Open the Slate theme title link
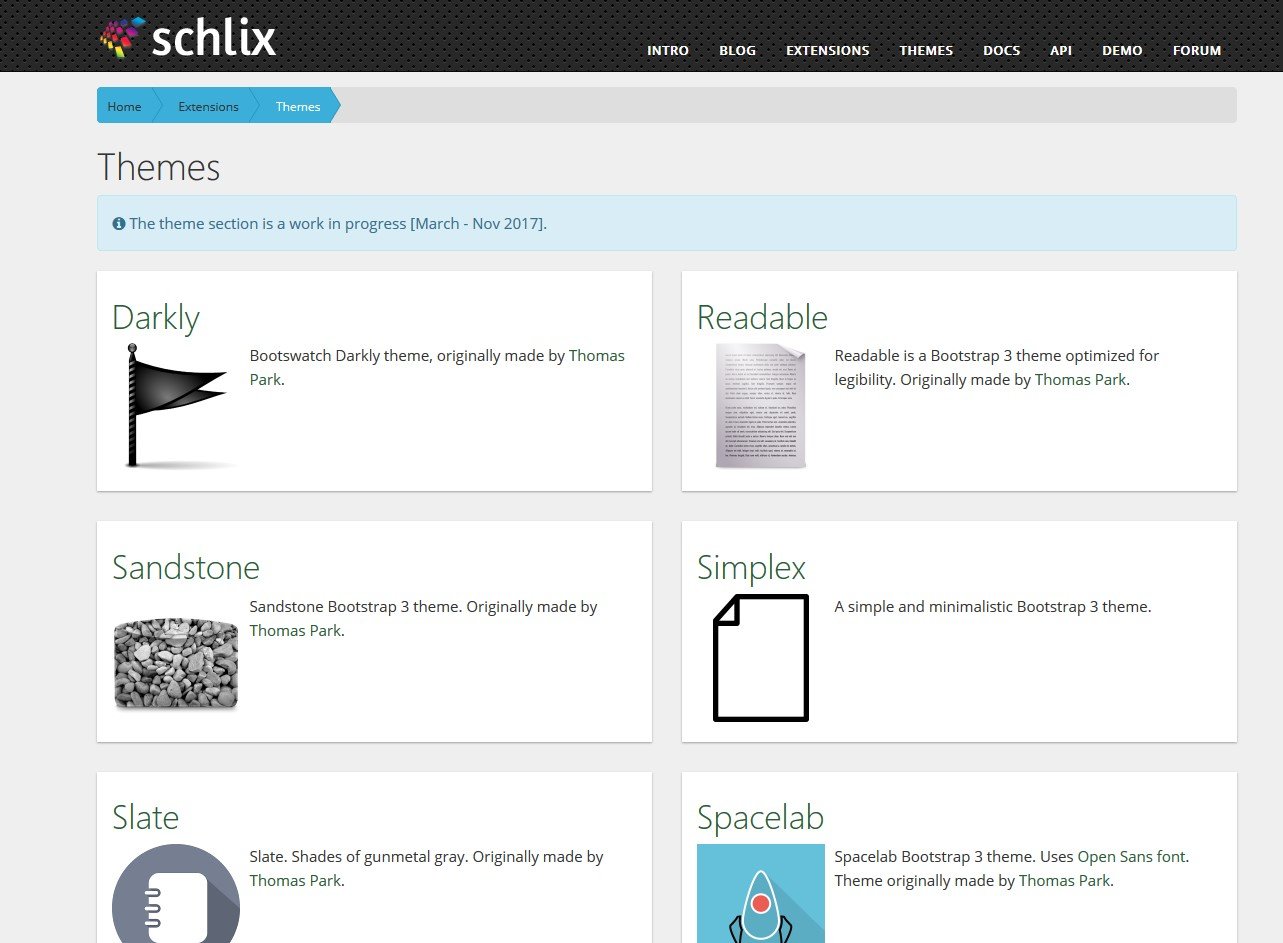 coord(145,817)
